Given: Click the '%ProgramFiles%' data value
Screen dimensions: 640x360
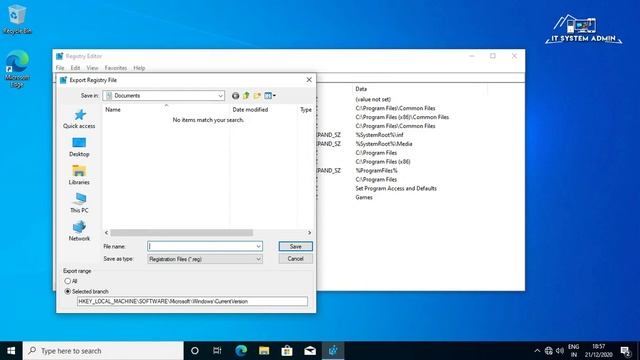Looking at the screenshot, I should click(376, 171).
